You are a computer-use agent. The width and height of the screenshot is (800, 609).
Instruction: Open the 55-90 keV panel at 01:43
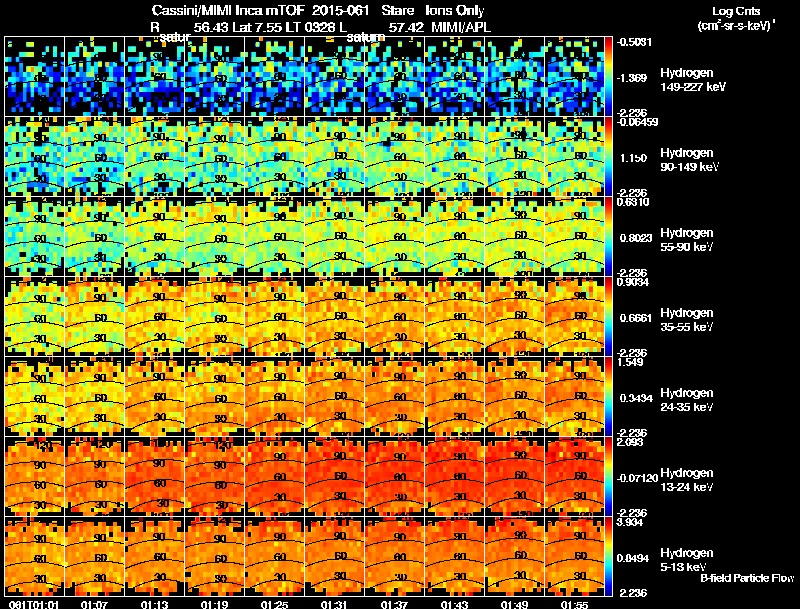point(455,237)
